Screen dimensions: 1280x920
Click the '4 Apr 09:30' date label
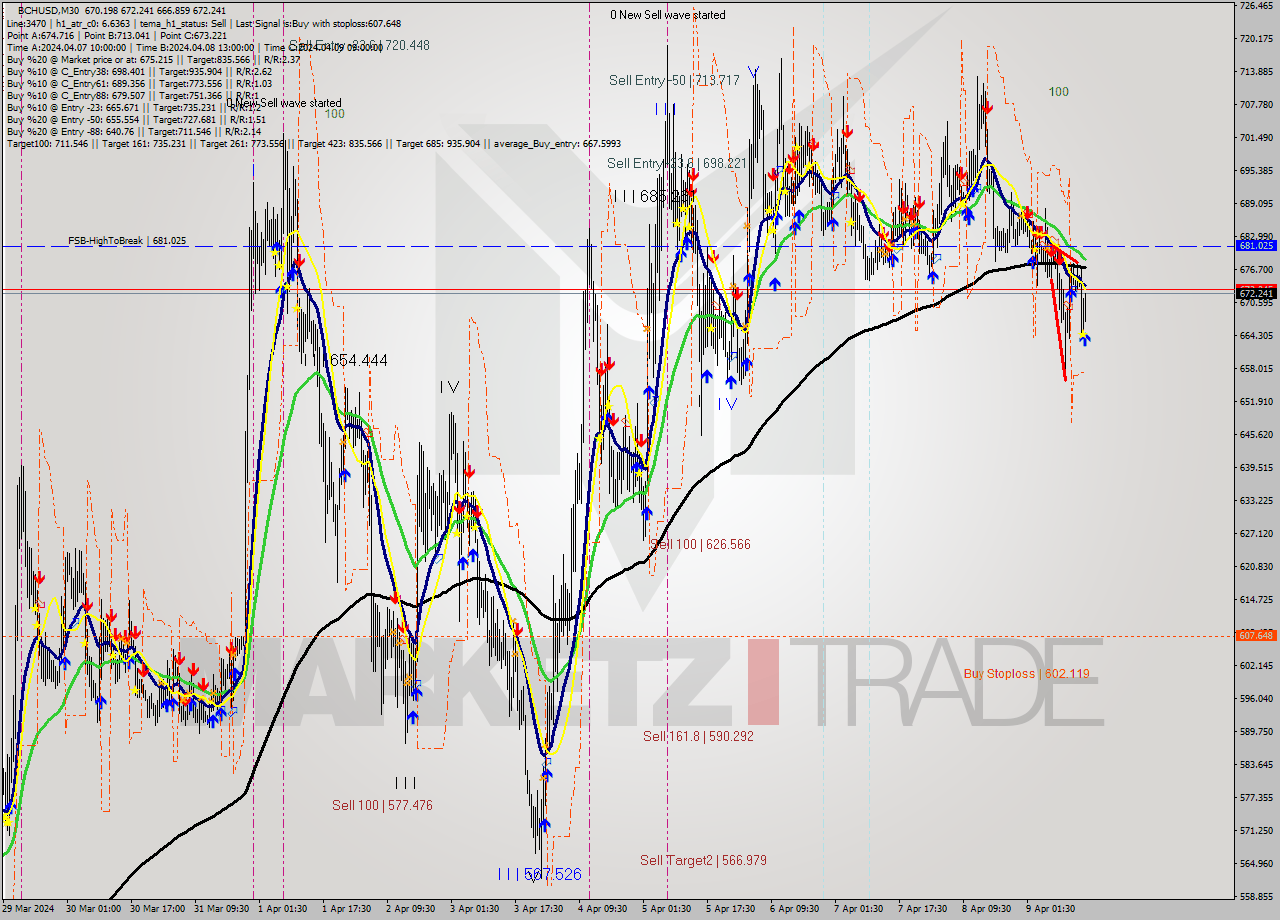pyautogui.click(x=602, y=909)
